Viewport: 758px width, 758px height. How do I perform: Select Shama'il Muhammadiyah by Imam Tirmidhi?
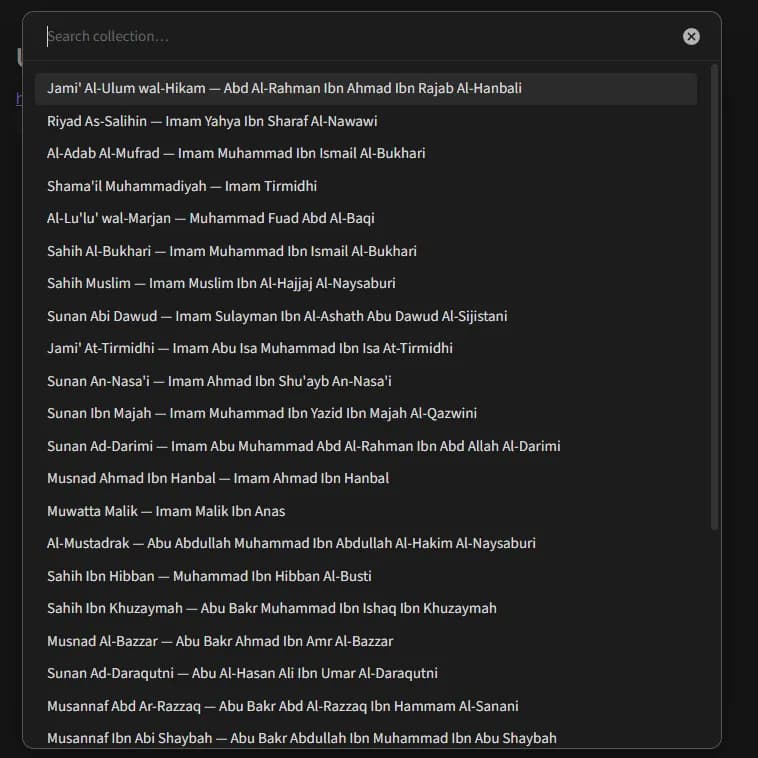pos(366,186)
